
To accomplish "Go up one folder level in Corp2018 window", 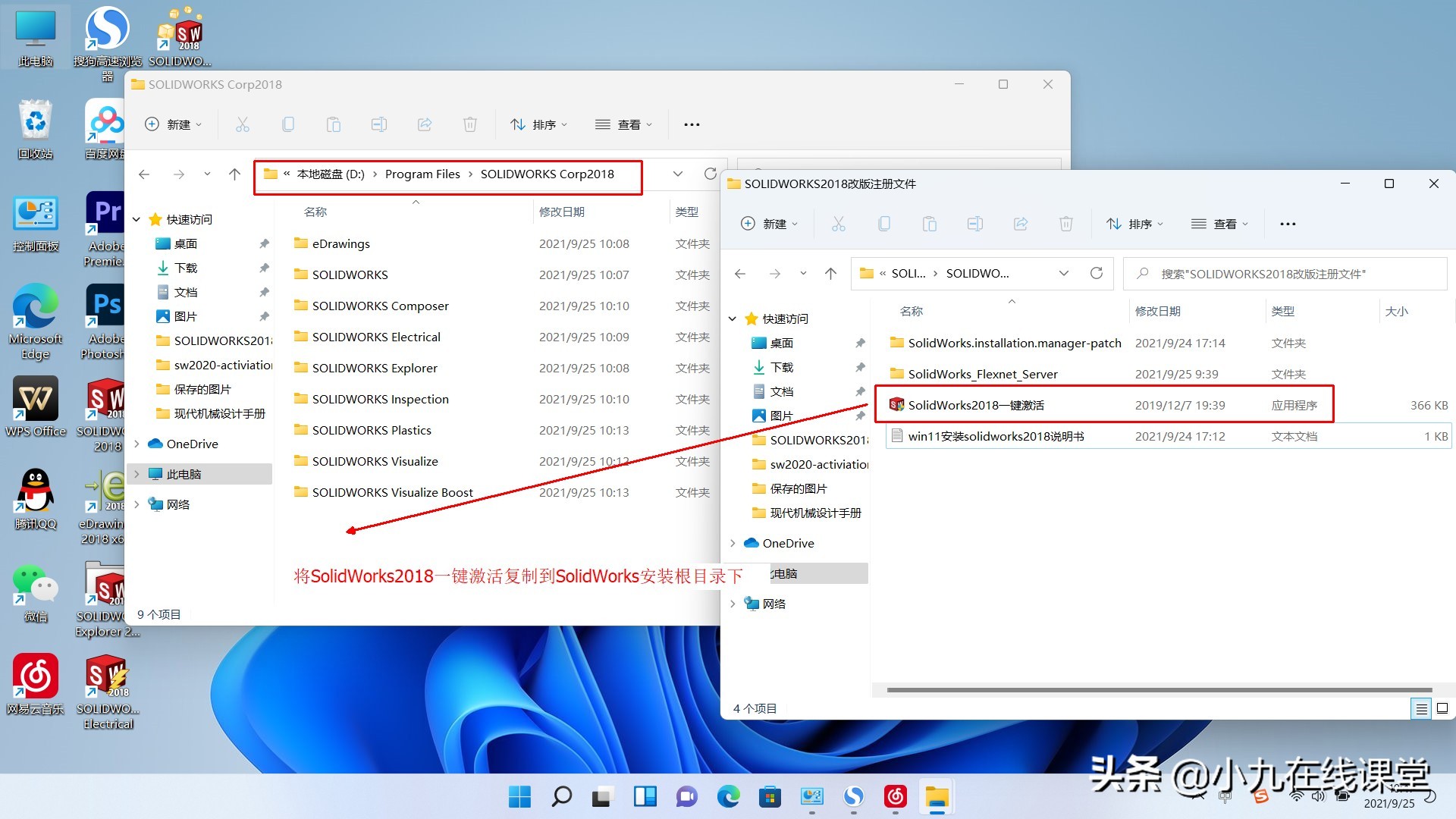I will (x=234, y=174).
